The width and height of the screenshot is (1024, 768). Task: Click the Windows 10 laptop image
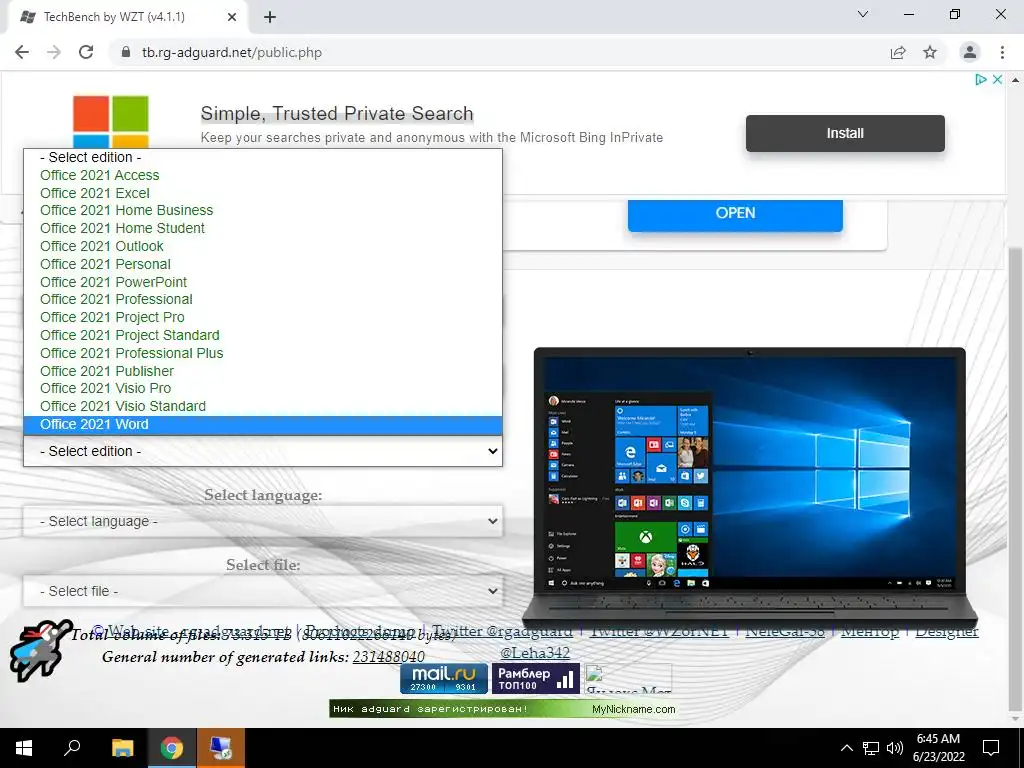tap(750, 487)
